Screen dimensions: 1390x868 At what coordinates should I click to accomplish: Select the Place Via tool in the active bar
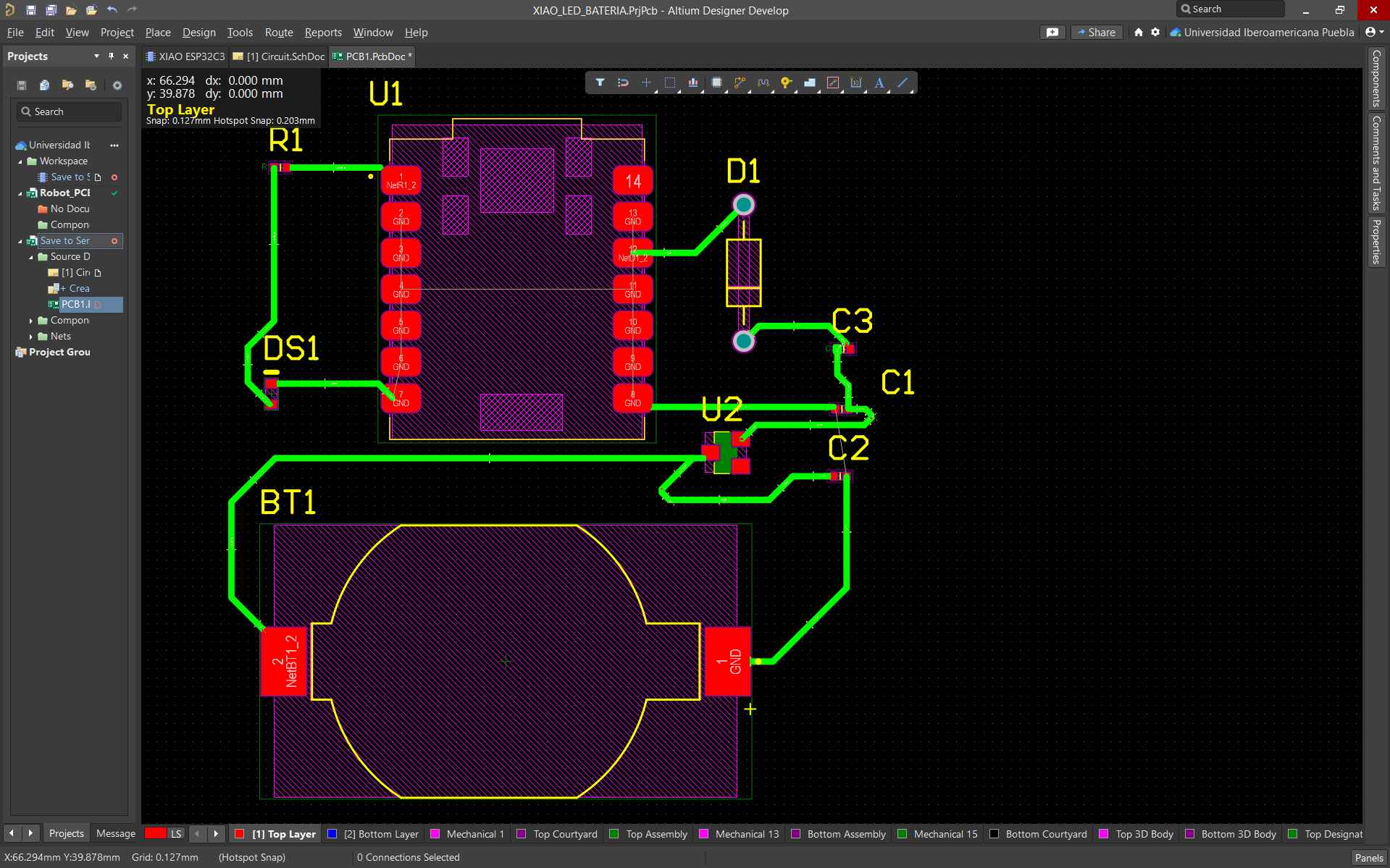click(787, 83)
